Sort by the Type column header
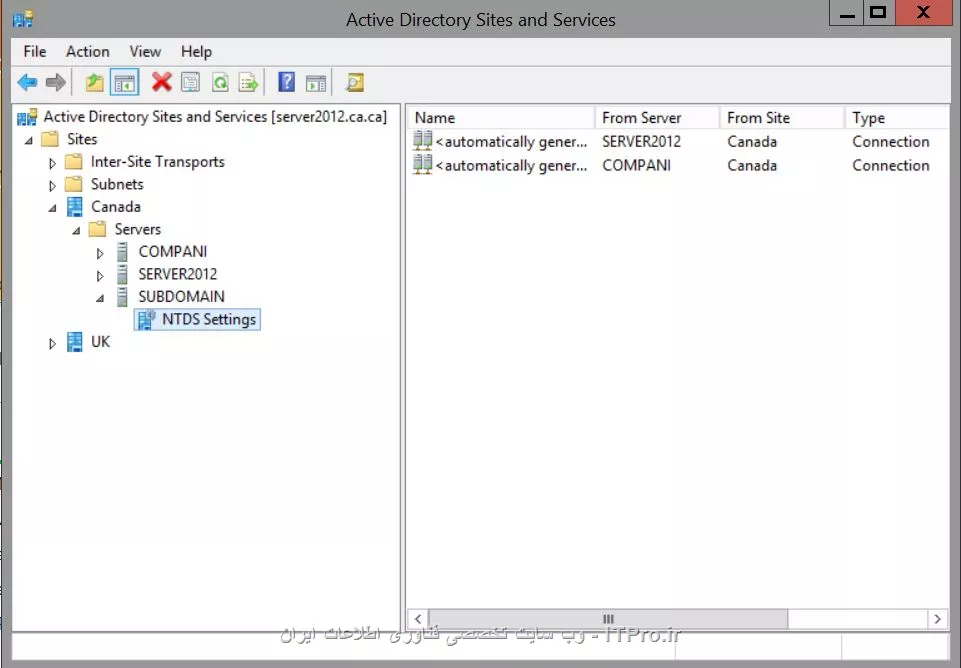The width and height of the screenshot is (961, 668). click(897, 118)
